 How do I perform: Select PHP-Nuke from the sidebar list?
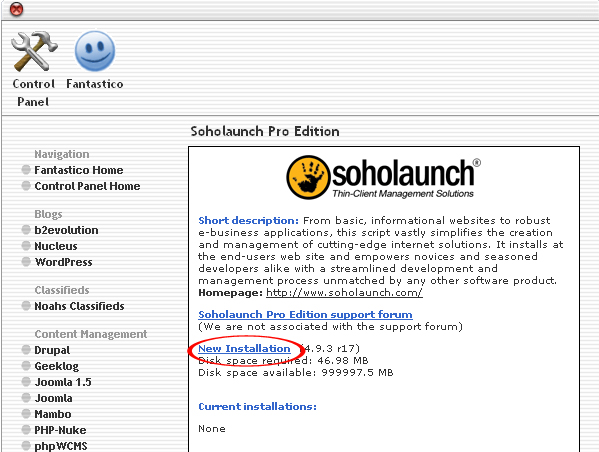(x=60, y=430)
